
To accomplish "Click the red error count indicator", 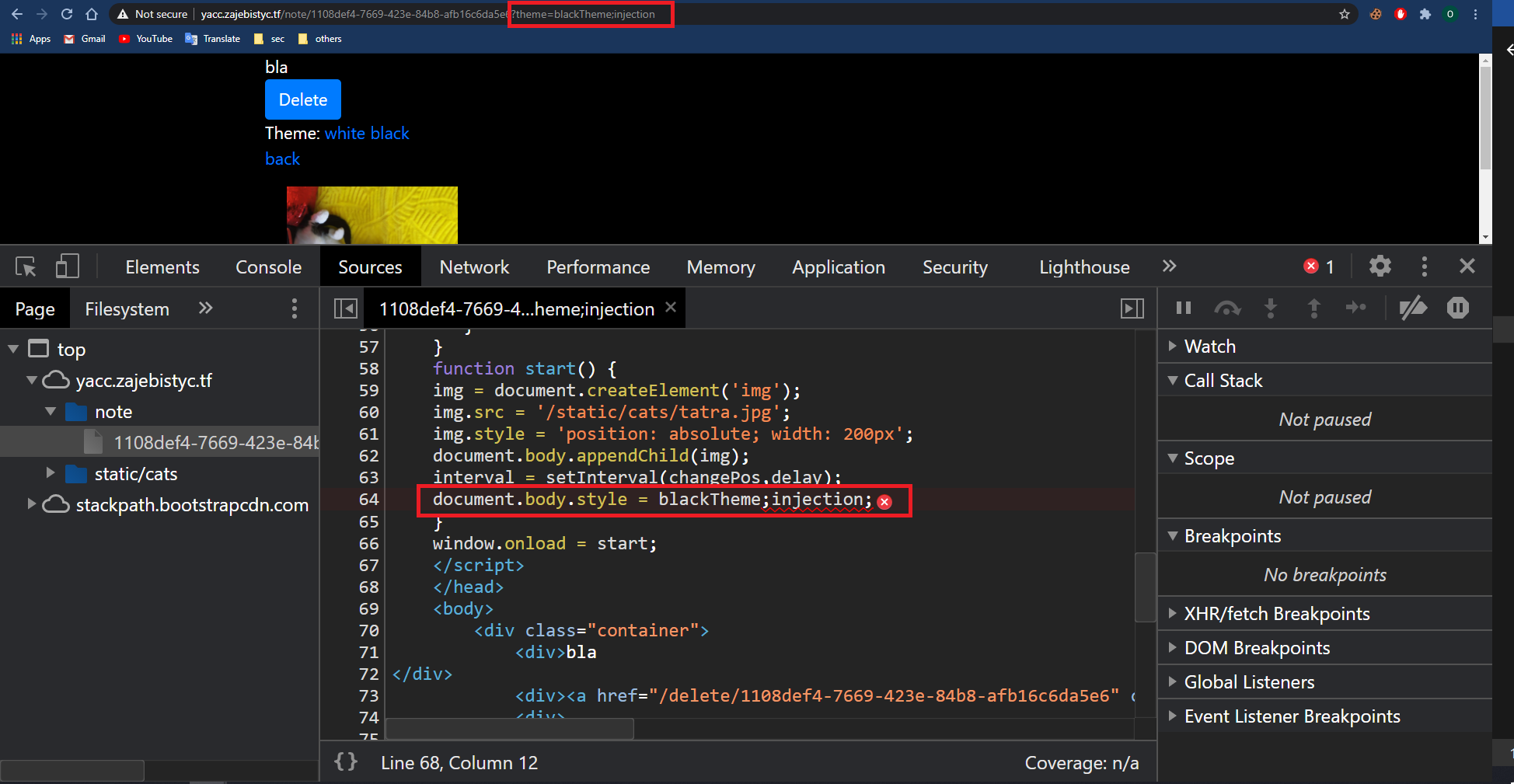I will 1319,267.
